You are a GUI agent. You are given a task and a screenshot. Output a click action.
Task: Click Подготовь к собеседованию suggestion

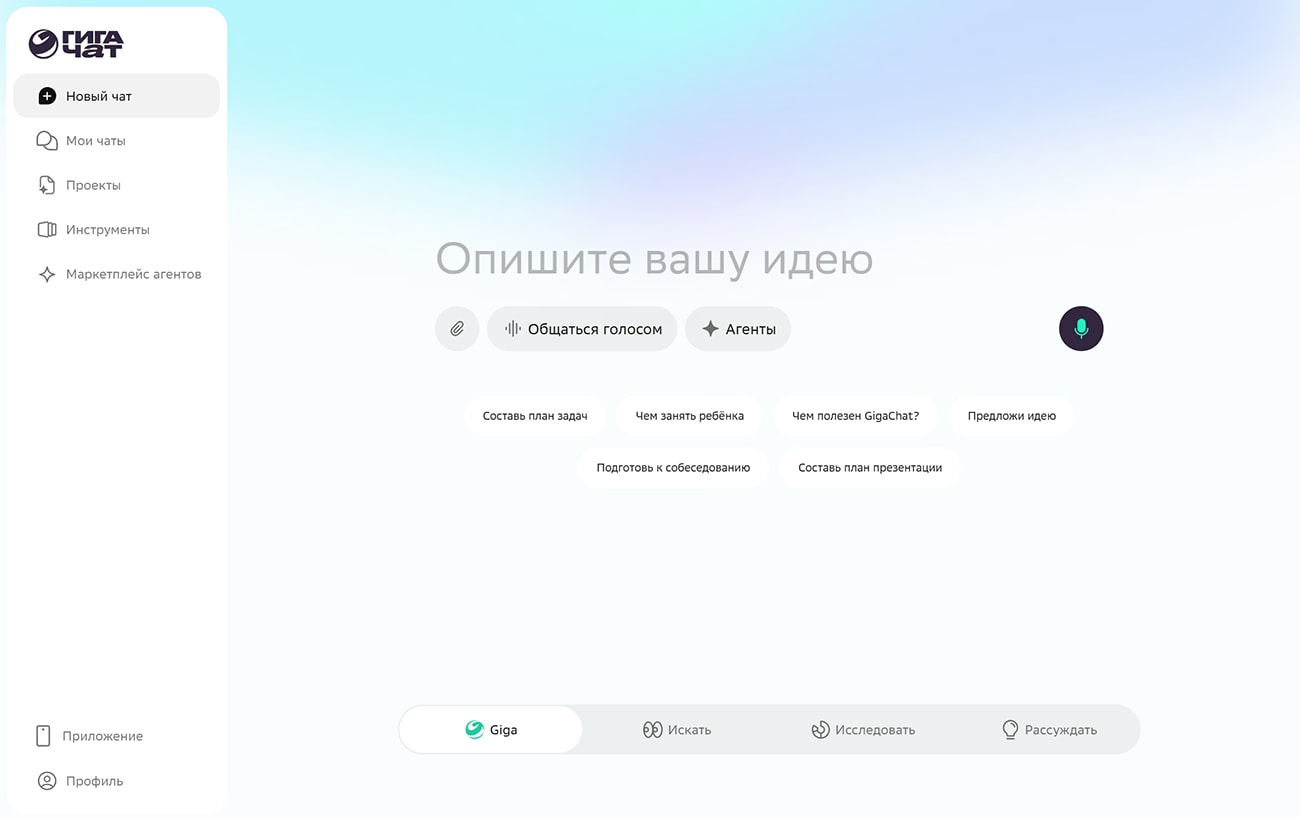pos(672,467)
